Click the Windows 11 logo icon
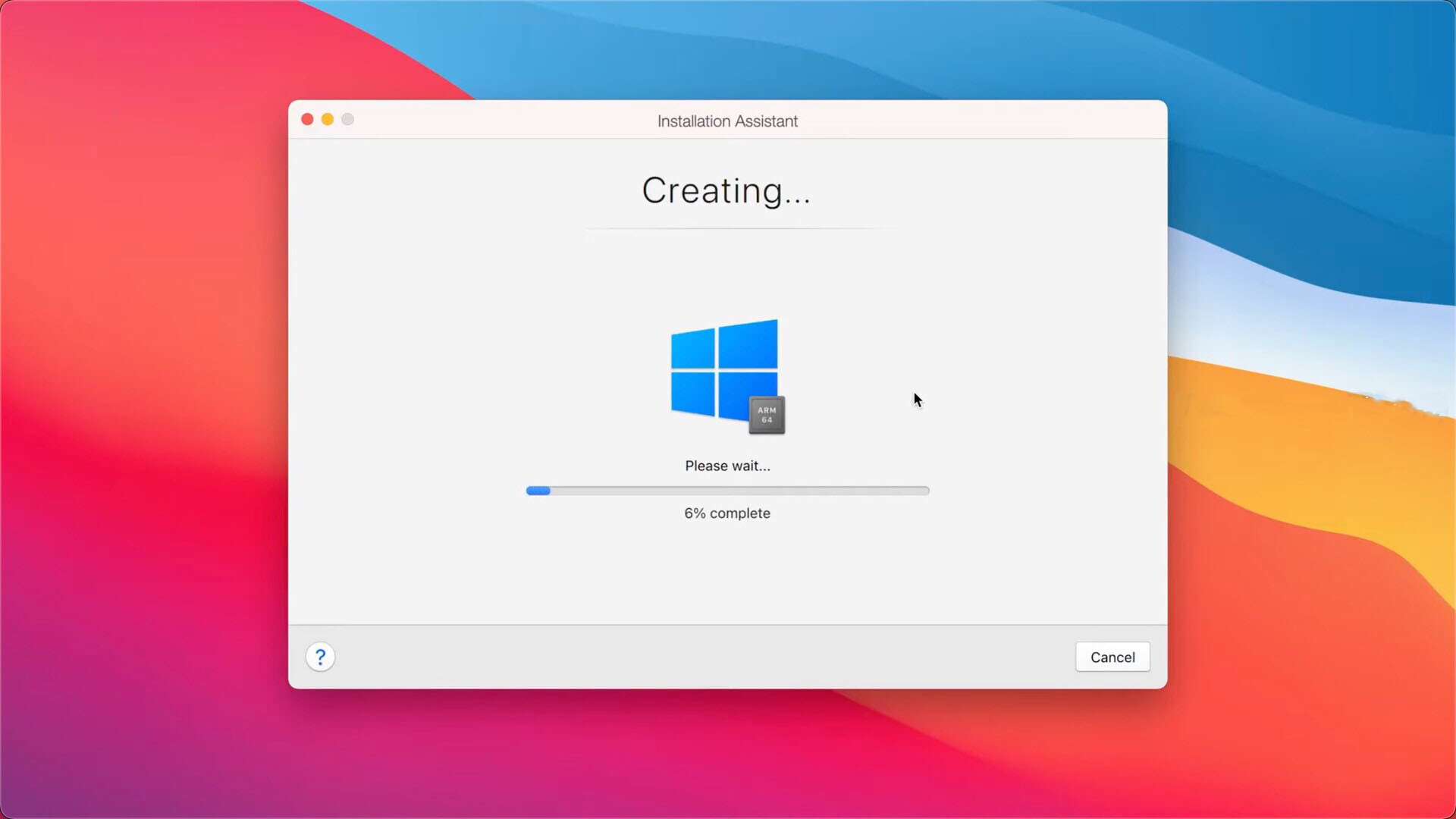The image size is (1456, 819). (723, 372)
